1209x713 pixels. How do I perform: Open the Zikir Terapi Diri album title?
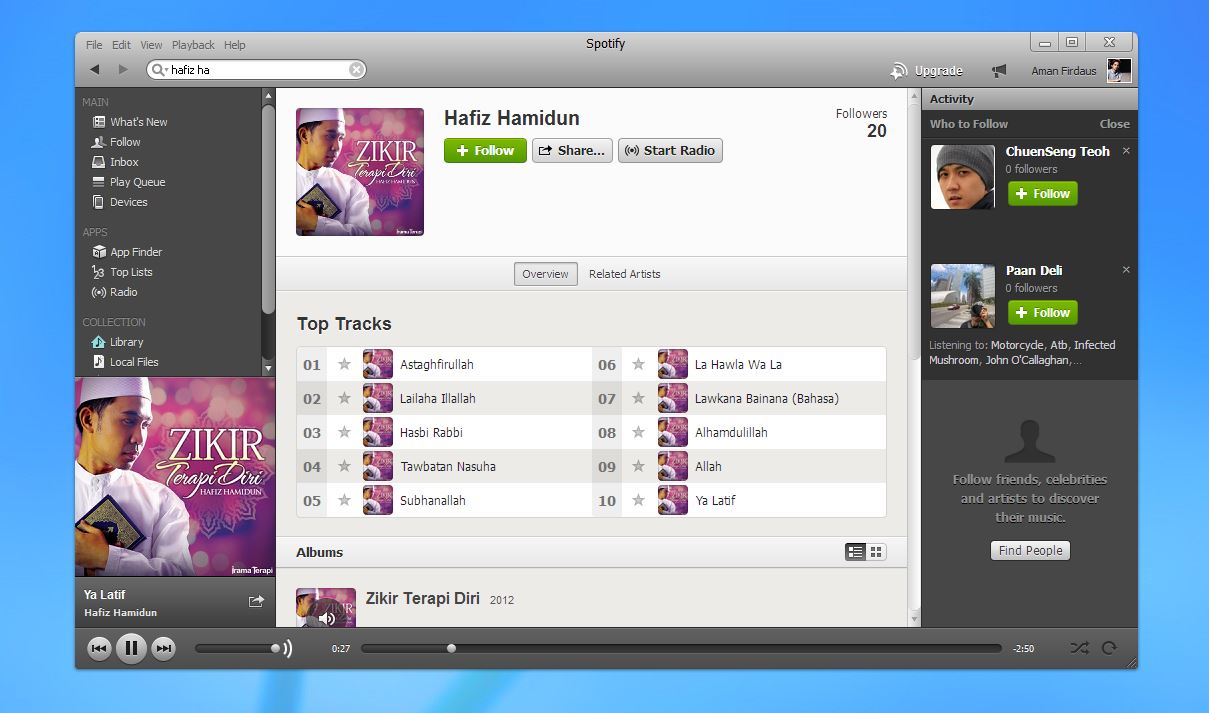423,599
